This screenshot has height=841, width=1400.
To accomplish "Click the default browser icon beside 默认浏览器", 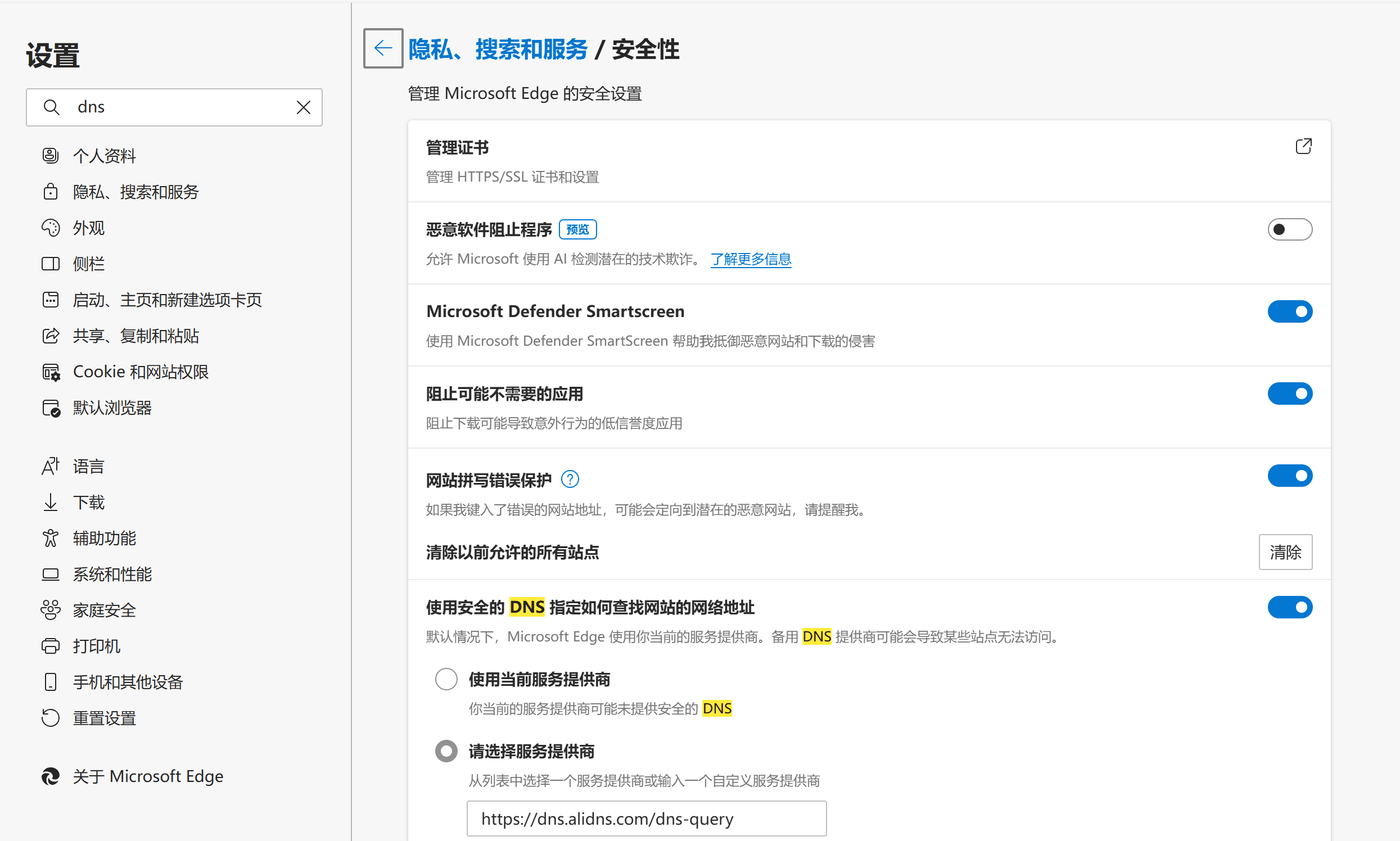I will point(51,408).
